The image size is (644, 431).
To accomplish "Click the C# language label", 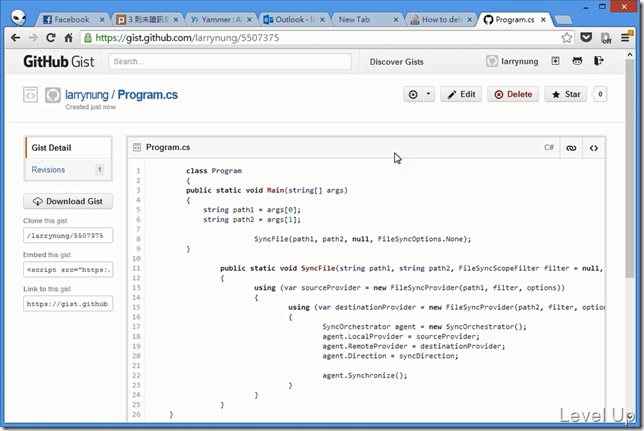I will click(x=549, y=148).
